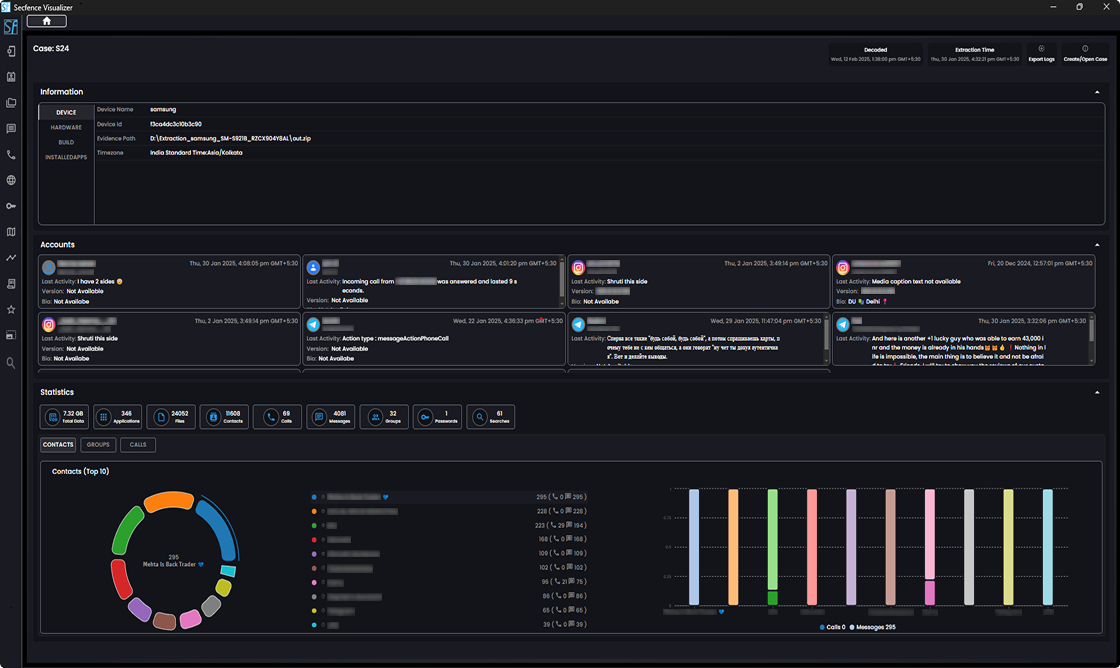The width and height of the screenshot is (1120, 668).
Task: Select the DEVICE information tab
Action: point(66,112)
